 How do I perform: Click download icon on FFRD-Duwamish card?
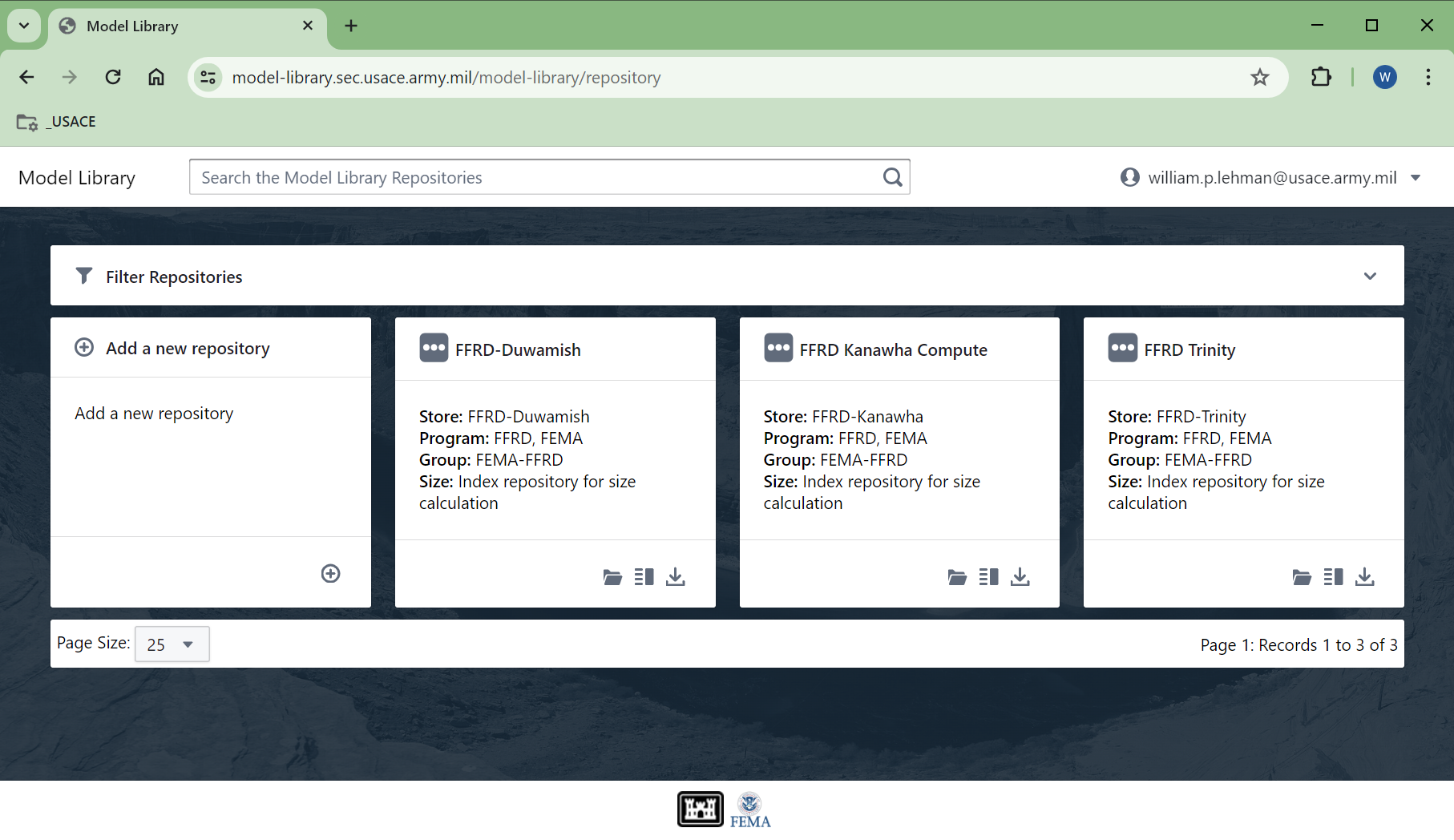click(x=676, y=577)
